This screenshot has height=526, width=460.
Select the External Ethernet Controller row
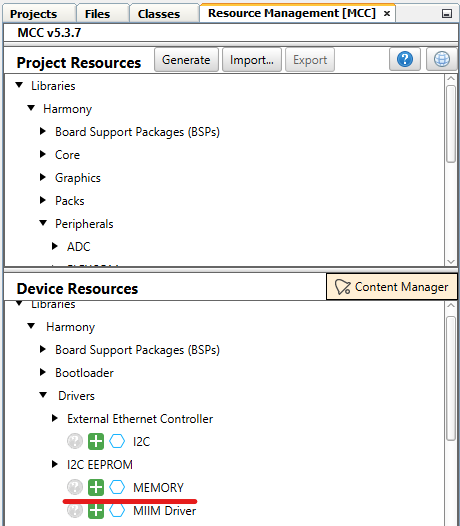[140, 419]
